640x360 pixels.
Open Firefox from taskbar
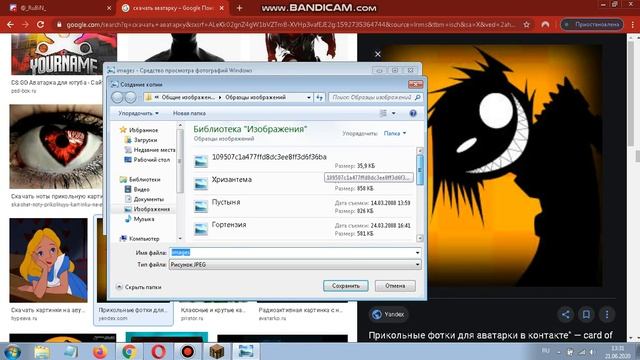pos(100,351)
